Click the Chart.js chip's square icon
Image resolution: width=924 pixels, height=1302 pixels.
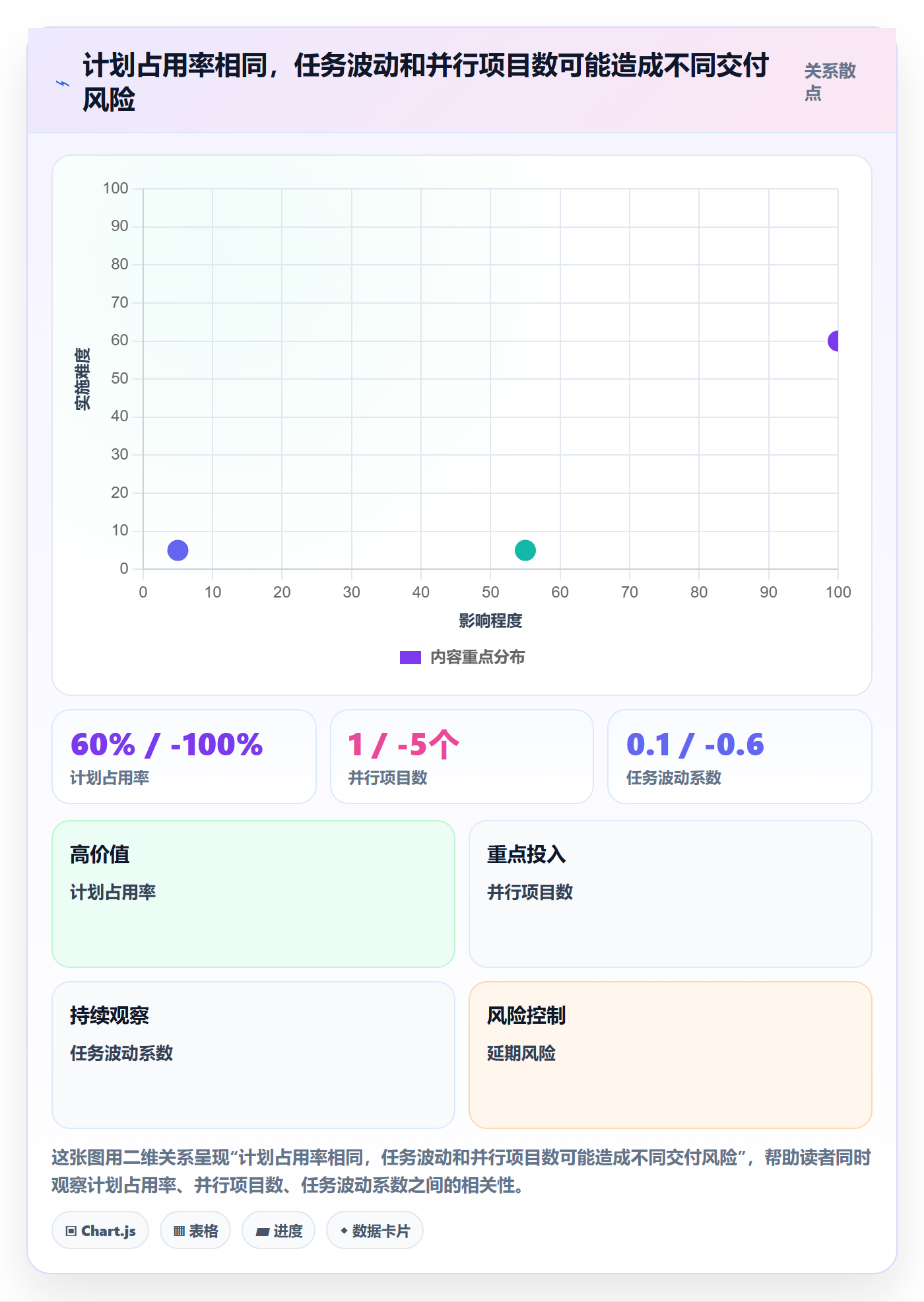71,1231
